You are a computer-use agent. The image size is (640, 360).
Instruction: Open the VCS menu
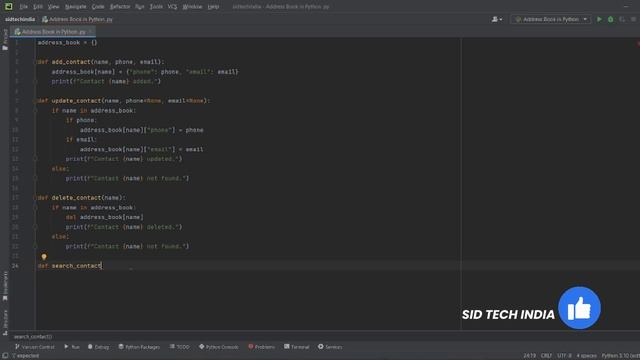click(172, 7)
